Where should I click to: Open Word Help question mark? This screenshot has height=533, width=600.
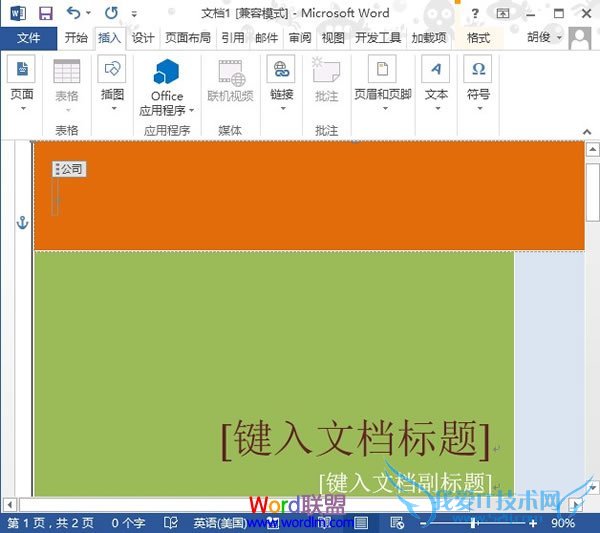474,14
